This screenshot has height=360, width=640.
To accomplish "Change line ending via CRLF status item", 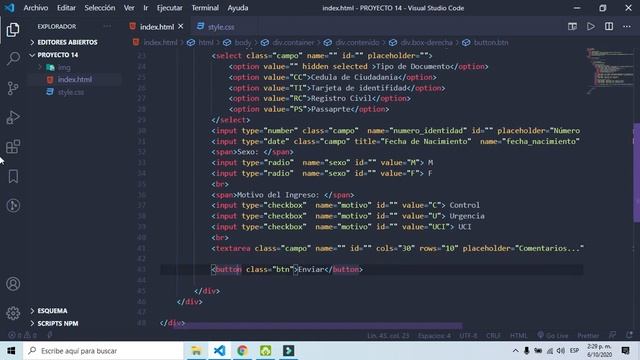I will click(x=493, y=336).
